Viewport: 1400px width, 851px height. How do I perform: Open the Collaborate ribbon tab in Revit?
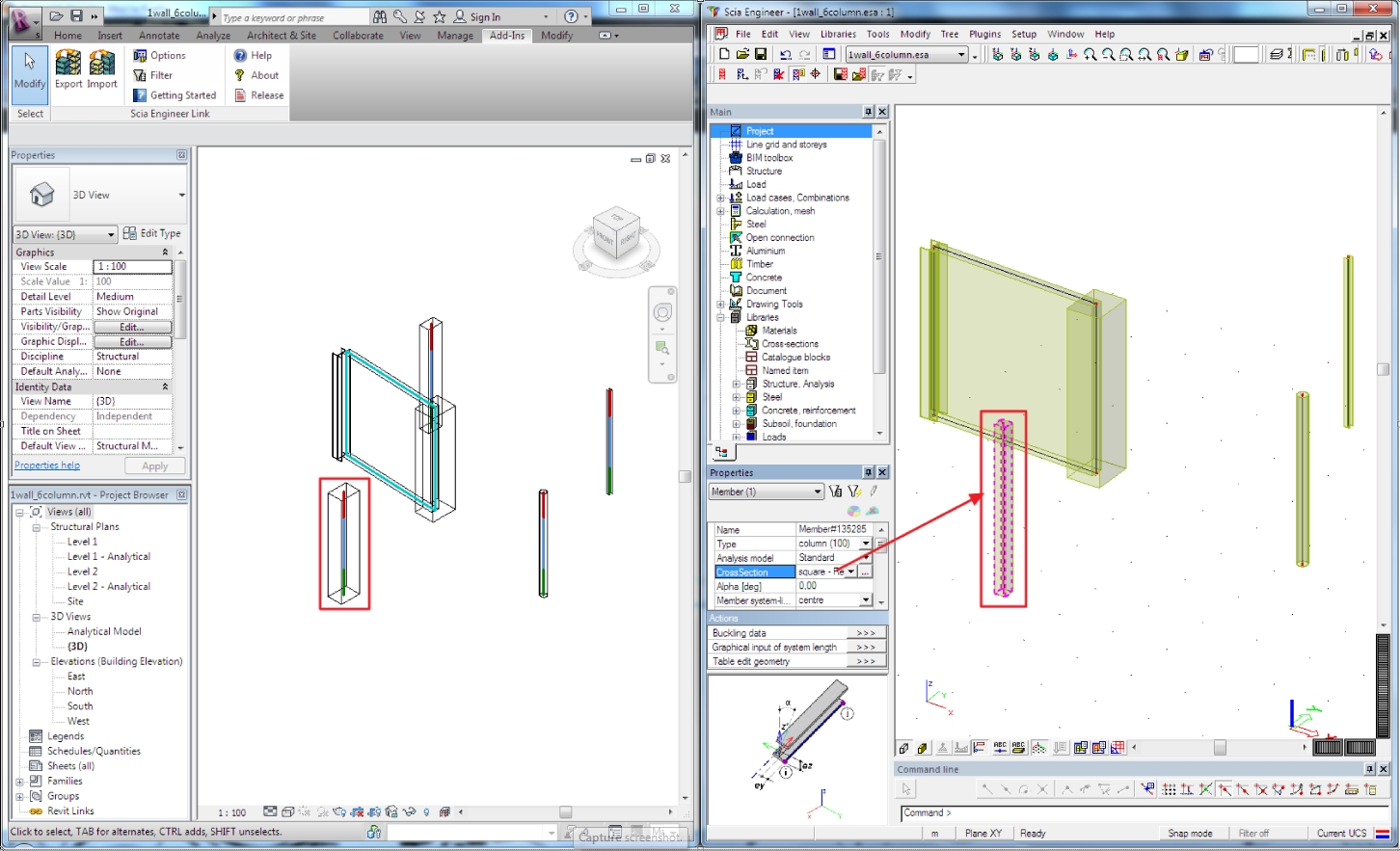358,36
